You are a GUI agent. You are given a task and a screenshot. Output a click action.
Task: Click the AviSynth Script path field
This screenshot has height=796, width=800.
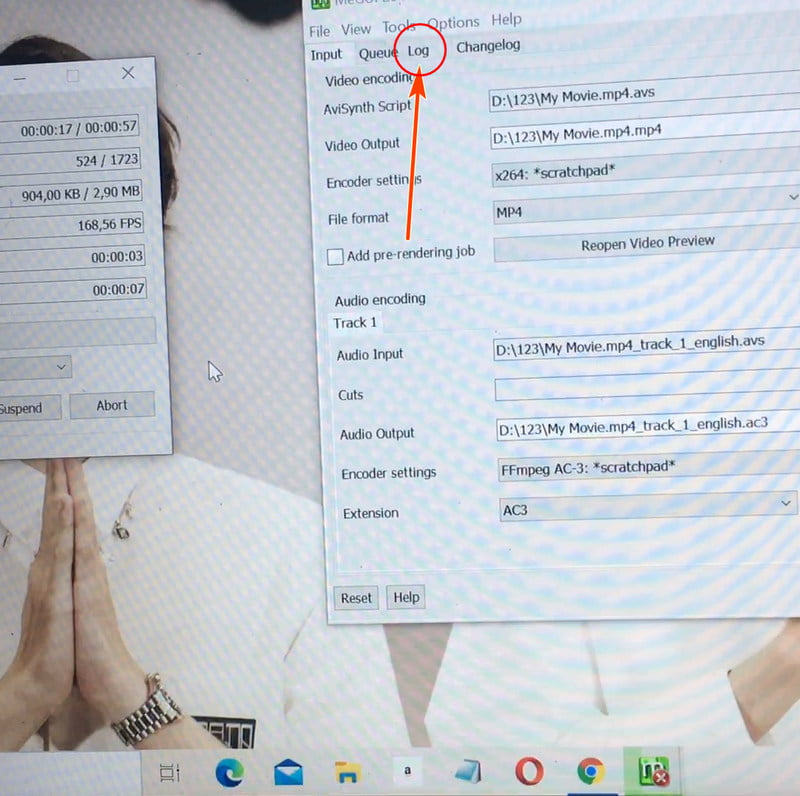point(644,91)
